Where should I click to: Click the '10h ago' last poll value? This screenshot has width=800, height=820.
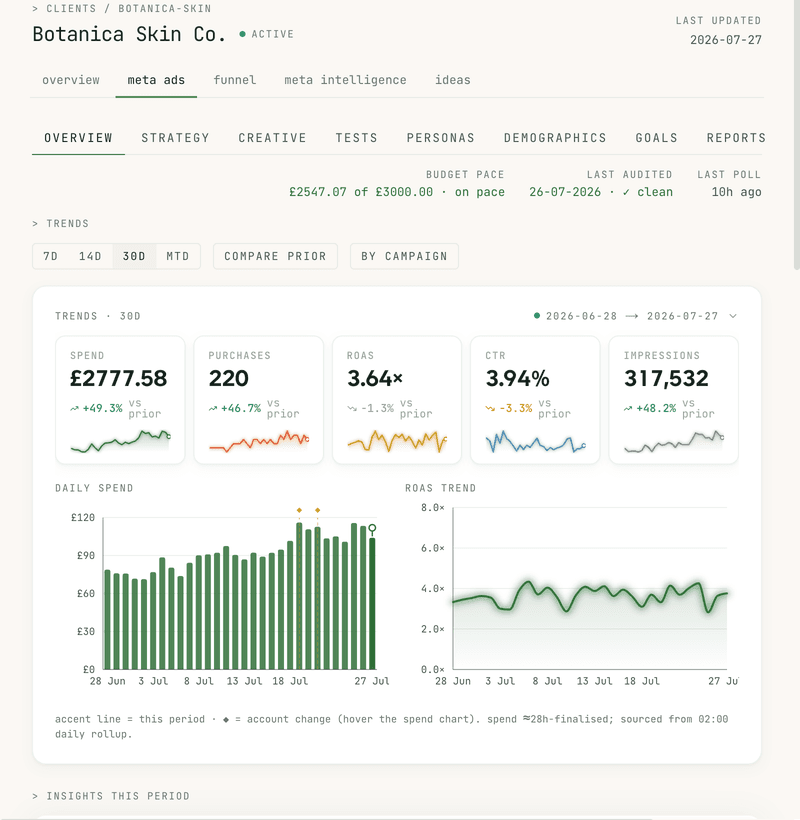pos(736,192)
